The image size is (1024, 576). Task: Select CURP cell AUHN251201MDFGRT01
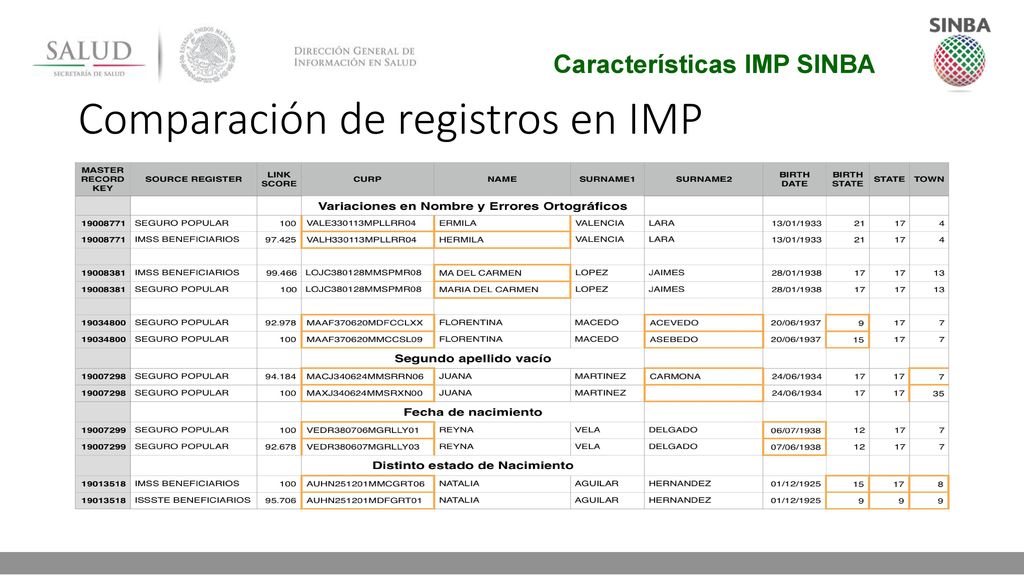(368, 500)
